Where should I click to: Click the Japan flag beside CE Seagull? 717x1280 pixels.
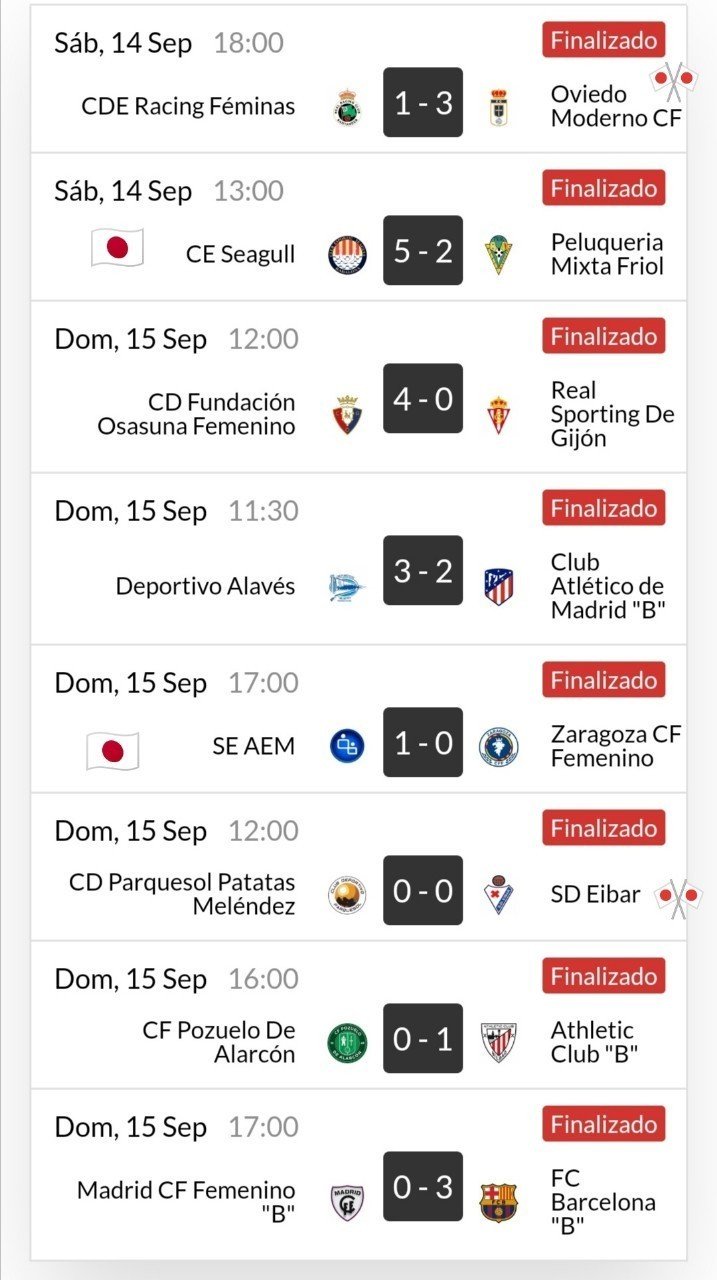pyautogui.click(x=117, y=247)
